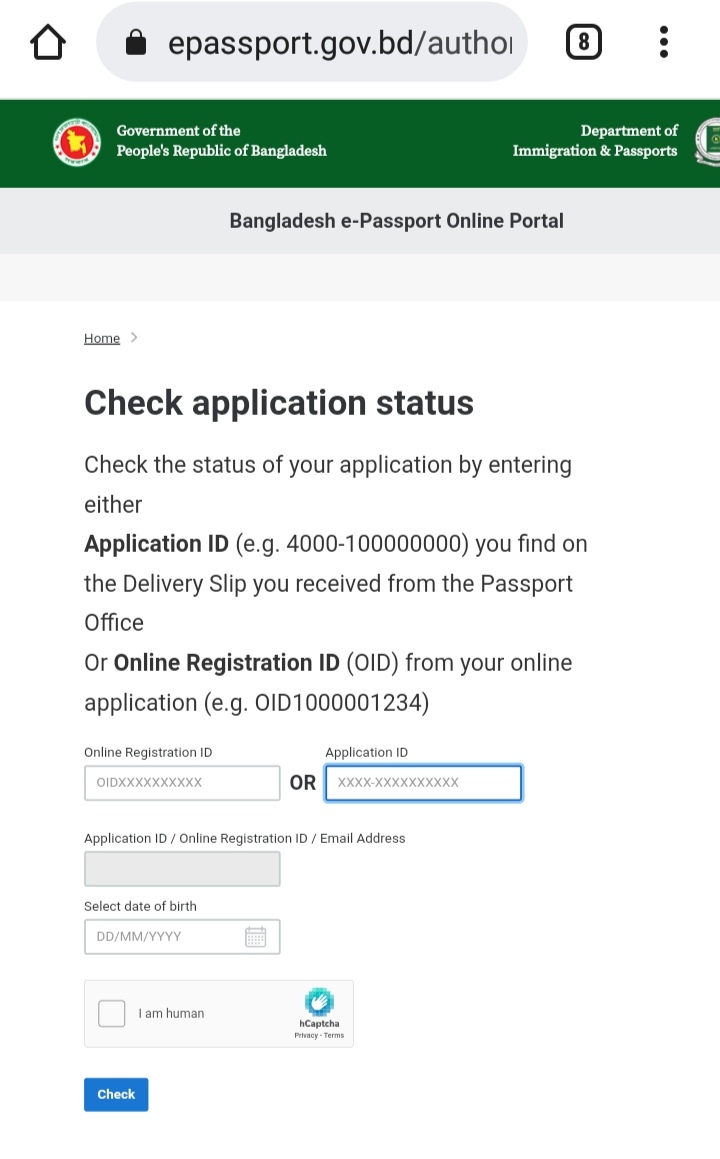This screenshot has height=1159, width=720.
Task: Open the browser three-dot menu
Action: coord(663,42)
